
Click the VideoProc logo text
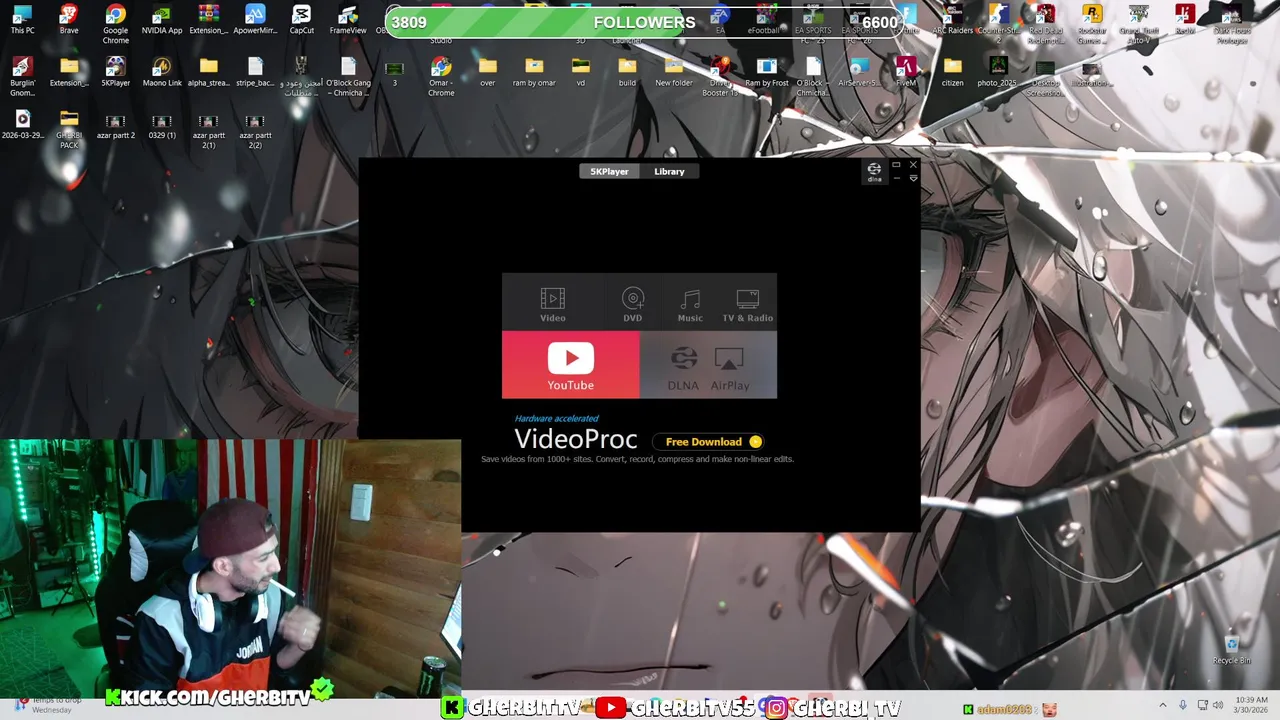[x=575, y=439]
